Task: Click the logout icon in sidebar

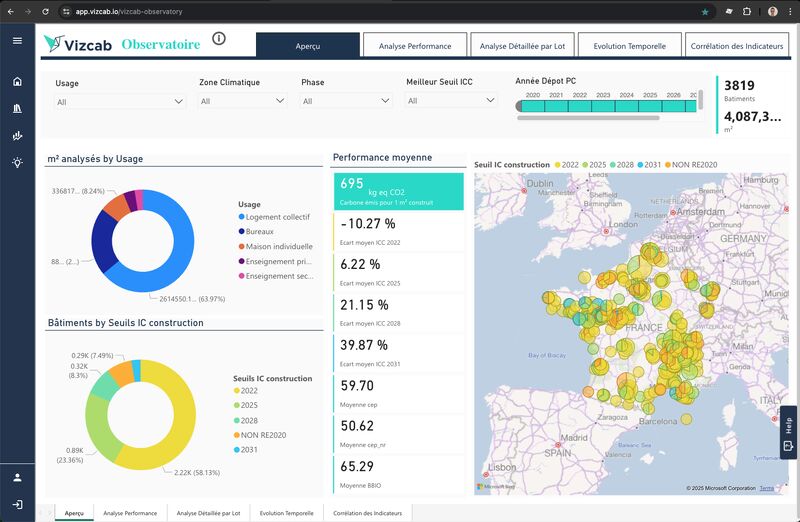Action: [17, 504]
